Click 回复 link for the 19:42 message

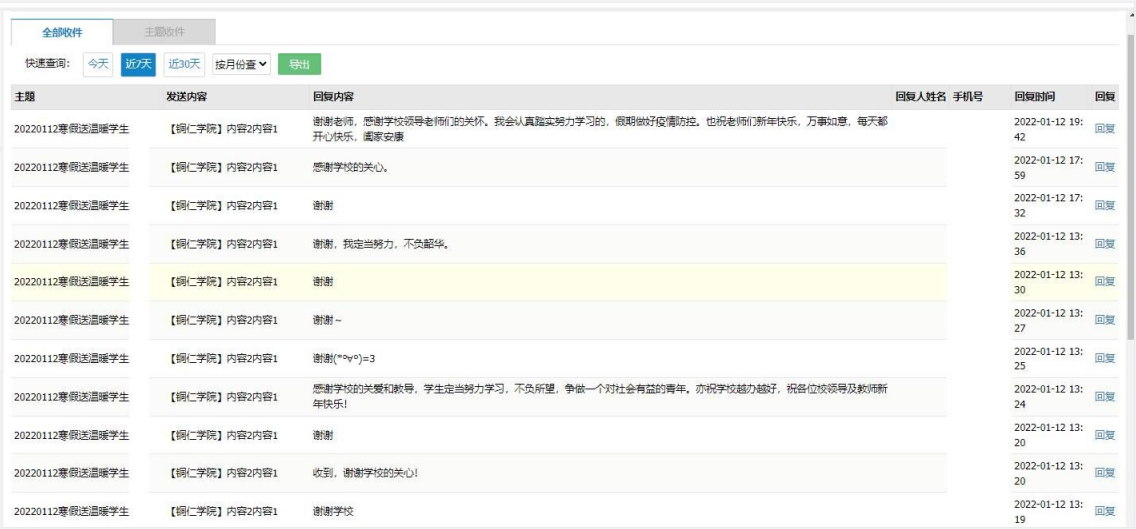pyautogui.click(x=1105, y=129)
